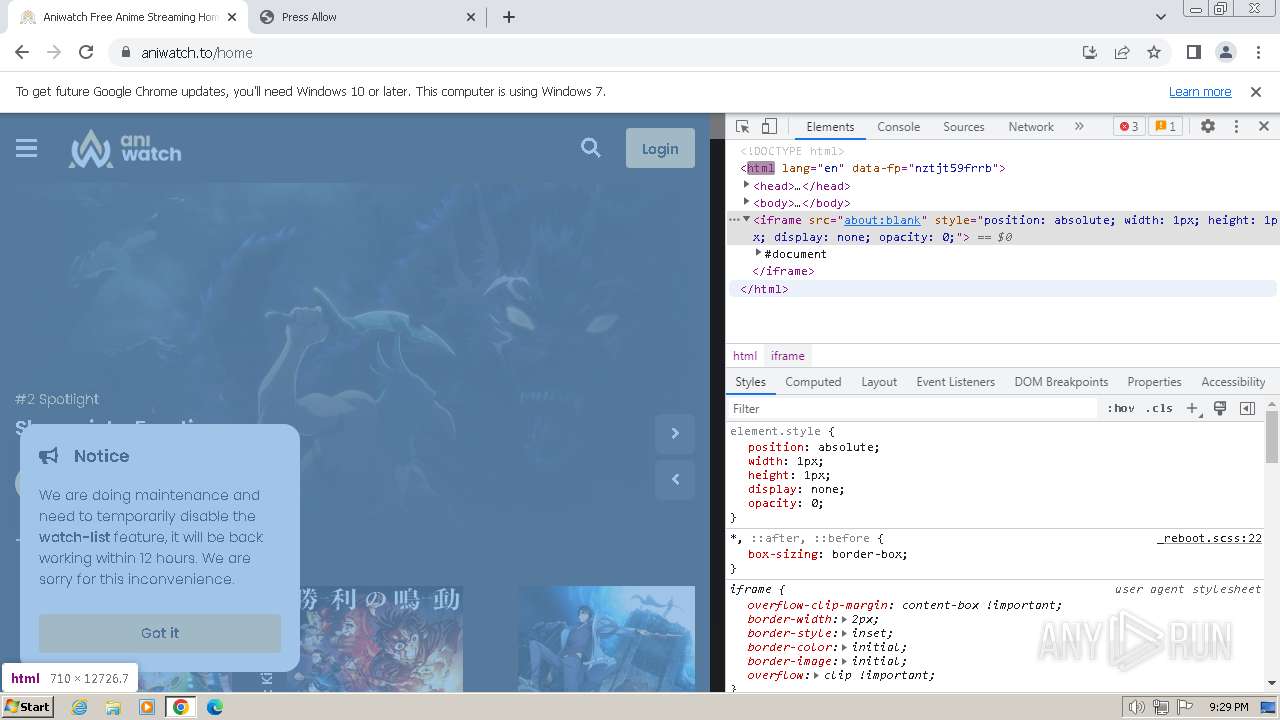This screenshot has height=720, width=1280.
Task: Open the aniwatch hamburger menu
Action: (27, 149)
